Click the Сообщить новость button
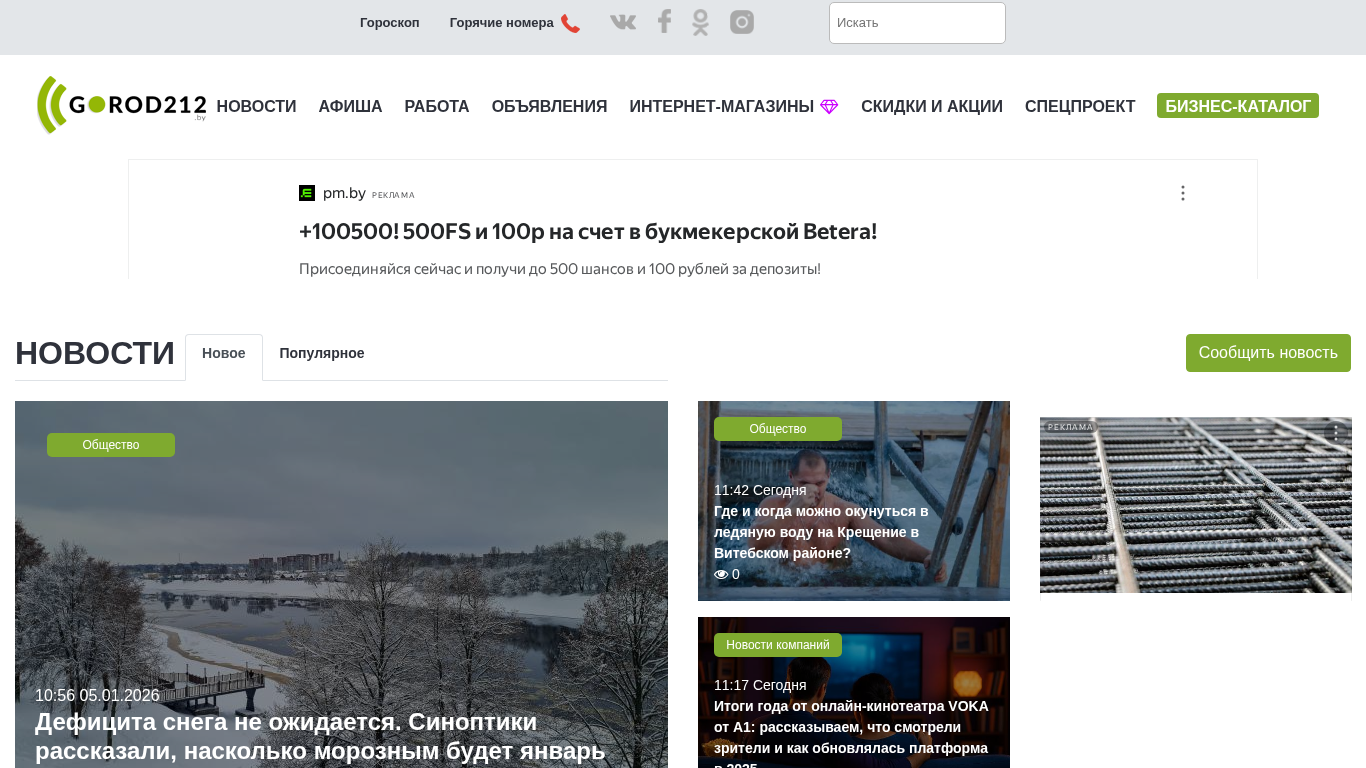 tap(1268, 353)
